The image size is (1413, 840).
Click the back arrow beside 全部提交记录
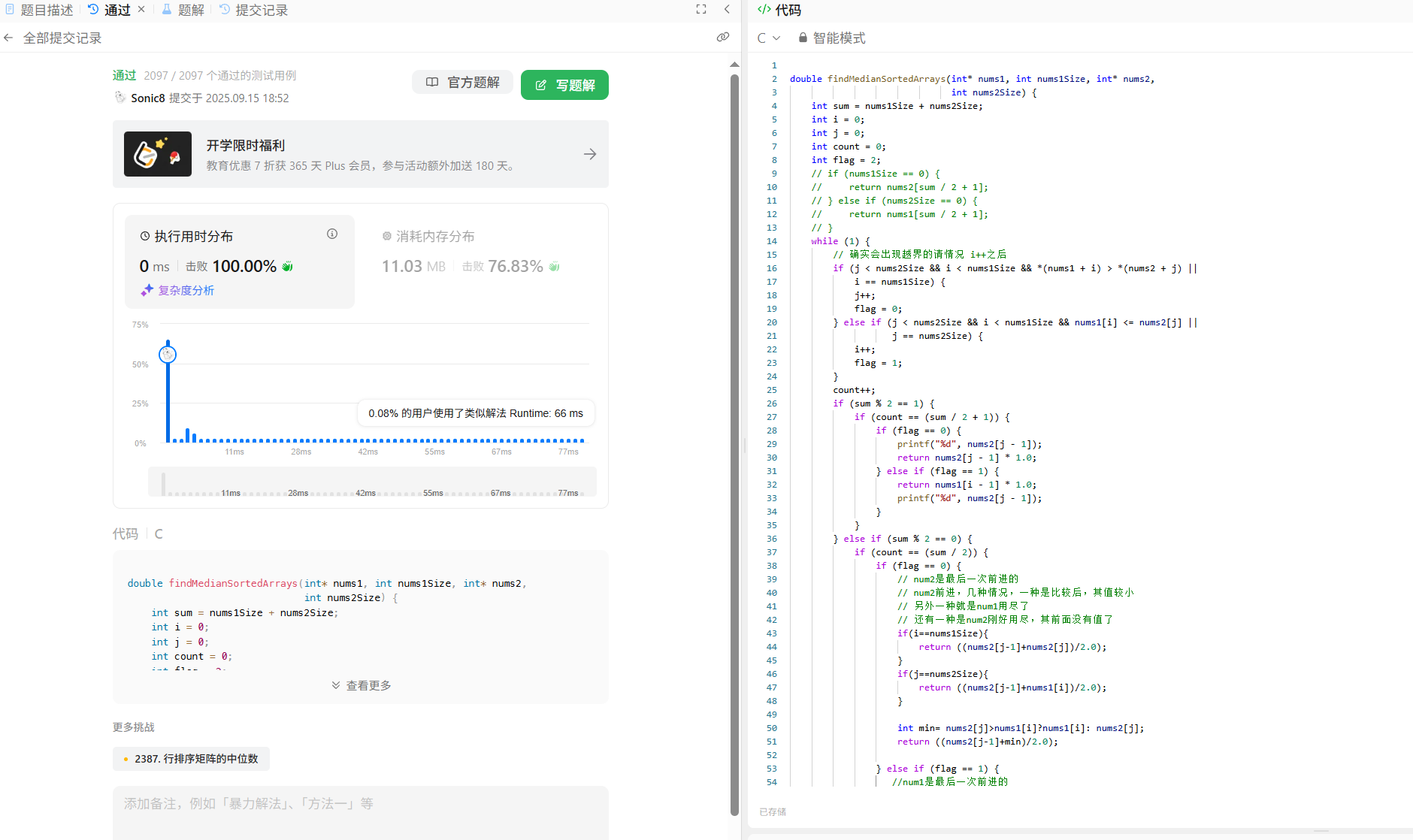point(9,38)
